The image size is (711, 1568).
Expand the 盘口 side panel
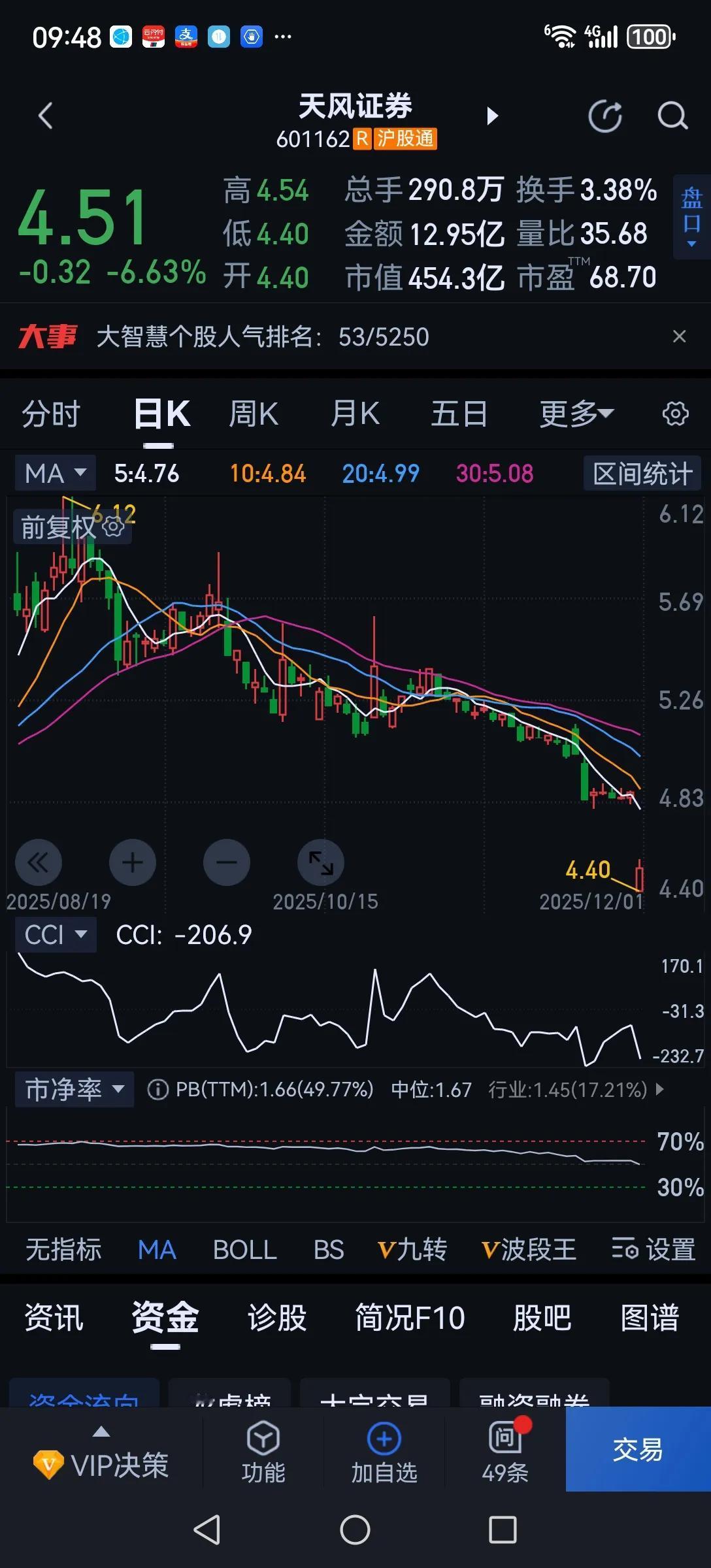(691, 218)
